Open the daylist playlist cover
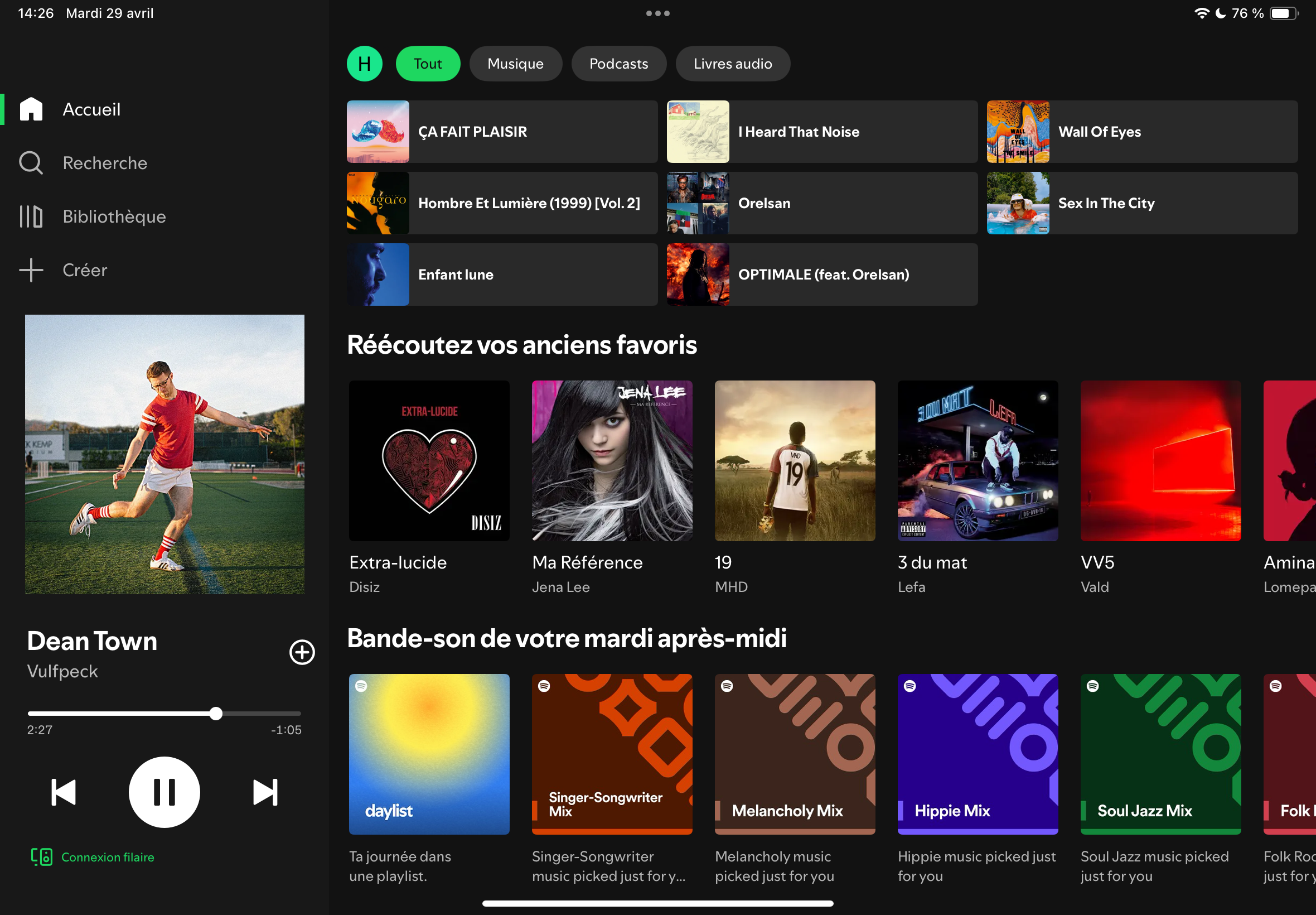The width and height of the screenshot is (1316, 915). (x=429, y=754)
